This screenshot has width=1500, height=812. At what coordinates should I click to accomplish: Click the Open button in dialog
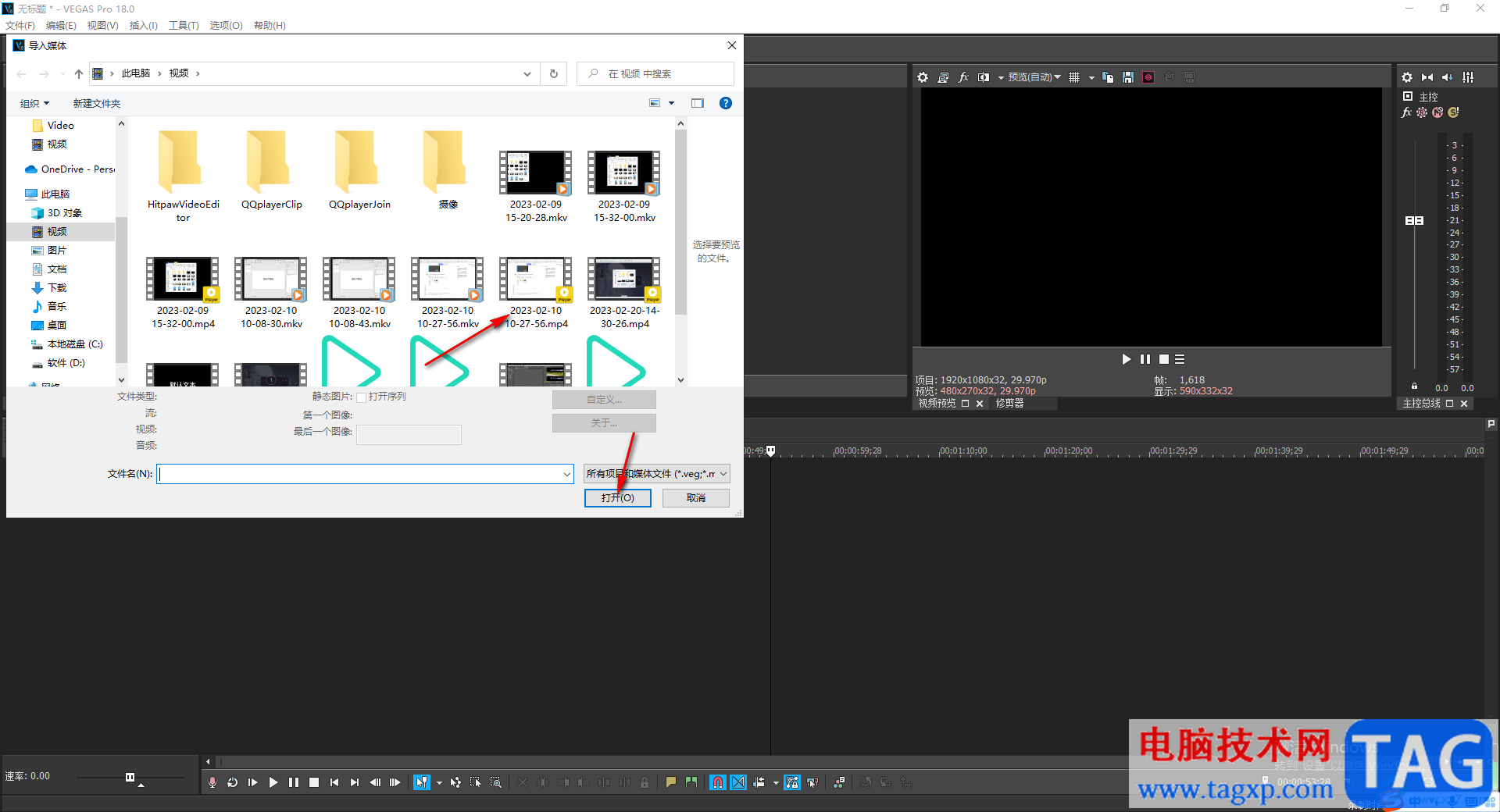[618, 498]
